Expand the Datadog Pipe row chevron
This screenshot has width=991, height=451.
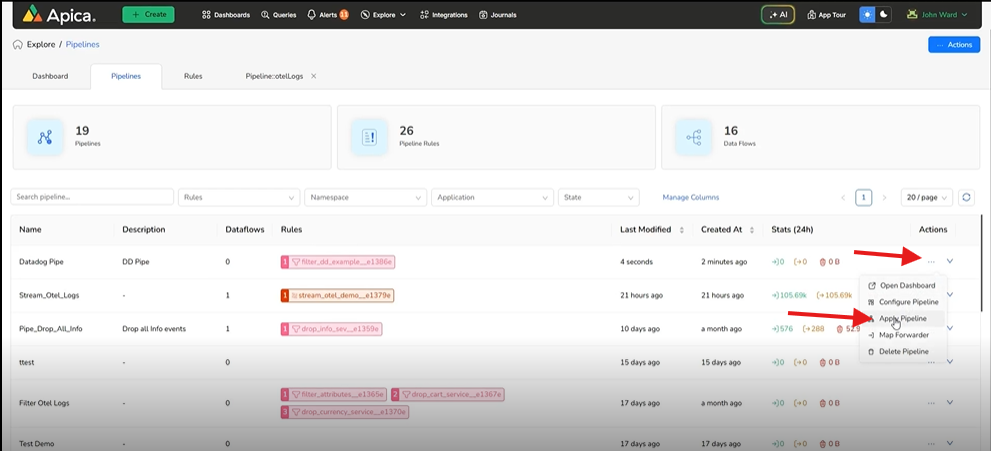950,261
